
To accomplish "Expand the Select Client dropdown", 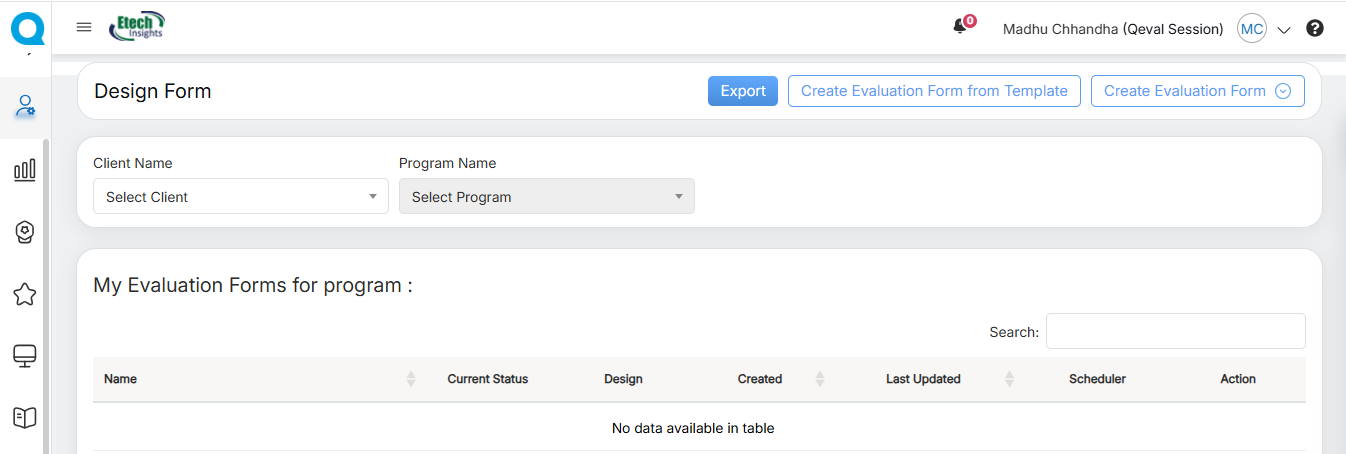I will pyautogui.click(x=240, y=197).
